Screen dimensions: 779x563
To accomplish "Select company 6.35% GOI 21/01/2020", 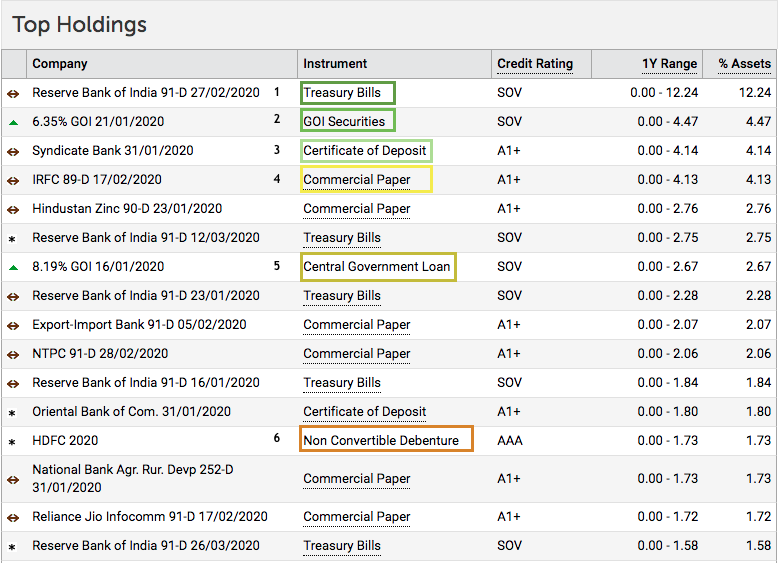I will point(98,122).
